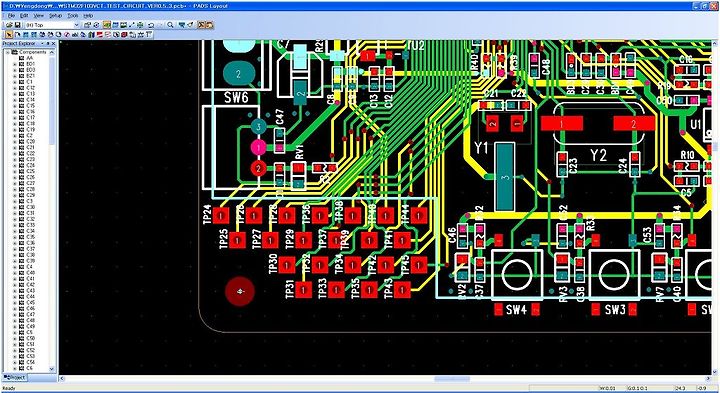This screenshot has width=720, height=393.
Task: Expand the BZ1 component node
Action: click(x=15, y=76)
